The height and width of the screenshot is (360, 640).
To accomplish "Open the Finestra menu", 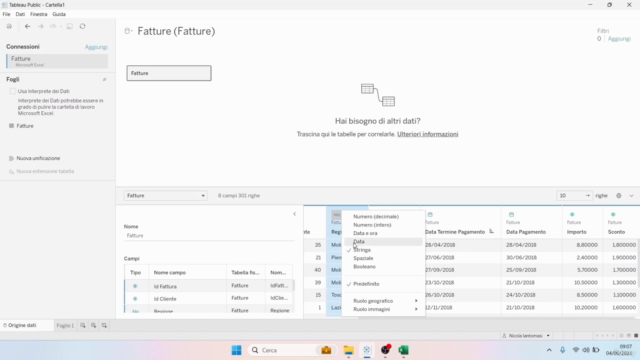I will point(39,14).
